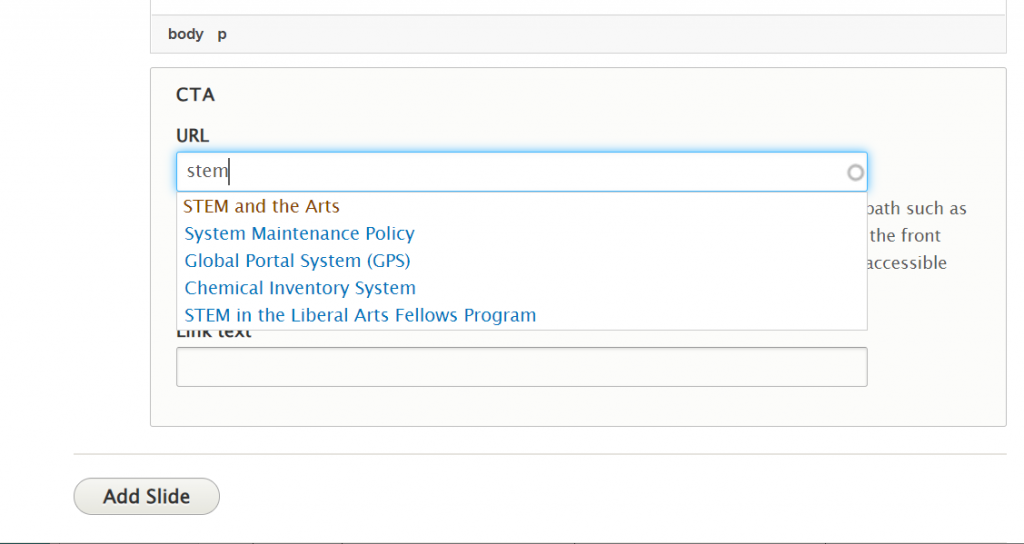Viewport: 1024px width, 544px height.
Task: Pick the 'Global Portal System (GPS)' suggestion
Action: tap(297, 261)
